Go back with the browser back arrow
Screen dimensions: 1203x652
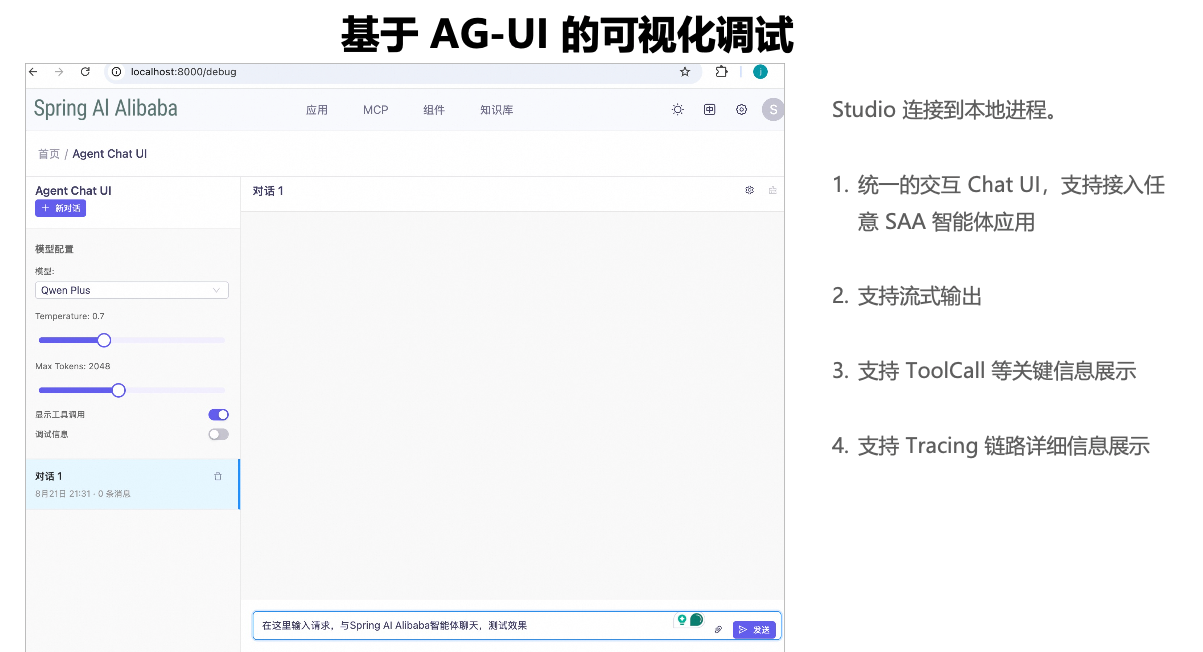pyautogui.click(x=32, y=72)
